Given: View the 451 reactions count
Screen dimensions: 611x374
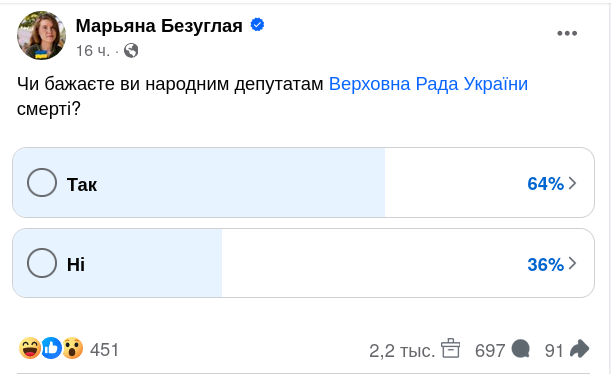Looking at the screenshot, I should (x=104, y=349).
